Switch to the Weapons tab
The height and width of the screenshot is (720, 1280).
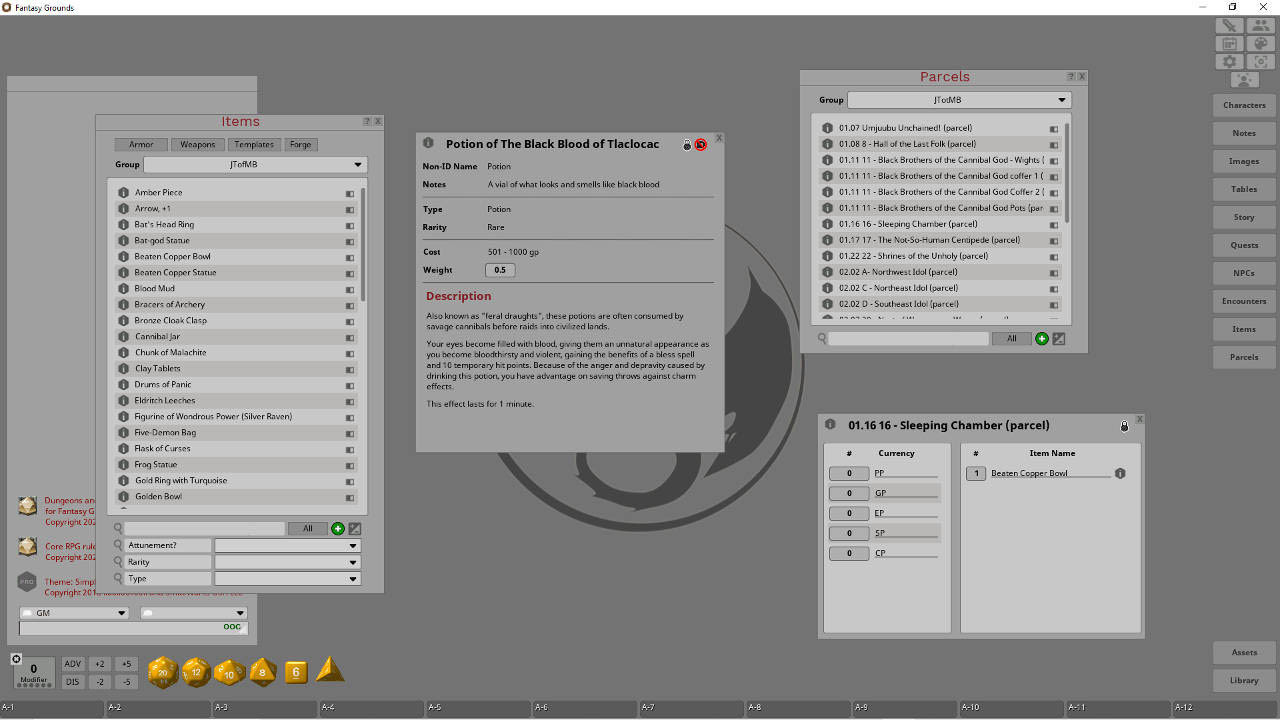pyautogui.click(x=196, y=144)
